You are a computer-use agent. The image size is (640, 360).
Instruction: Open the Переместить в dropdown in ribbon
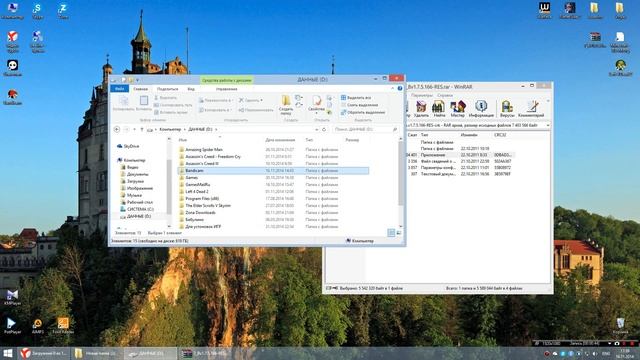coord(216,100)
